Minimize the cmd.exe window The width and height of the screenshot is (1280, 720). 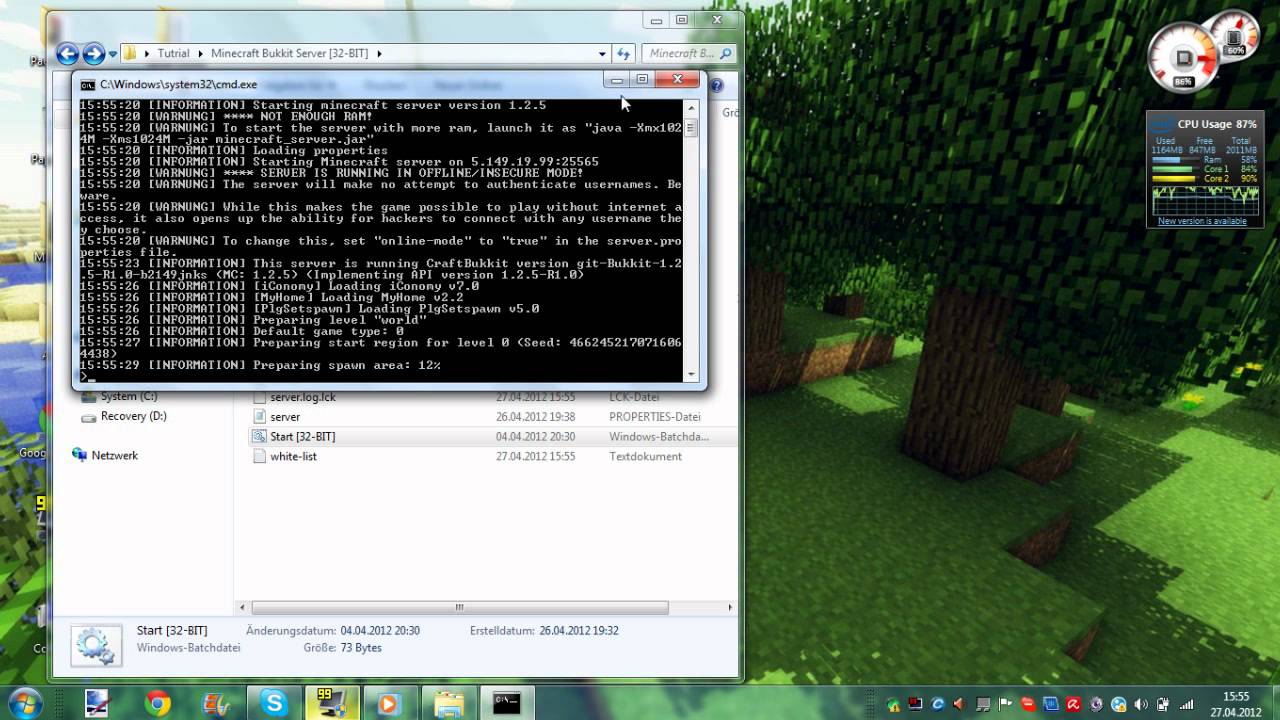617,79
